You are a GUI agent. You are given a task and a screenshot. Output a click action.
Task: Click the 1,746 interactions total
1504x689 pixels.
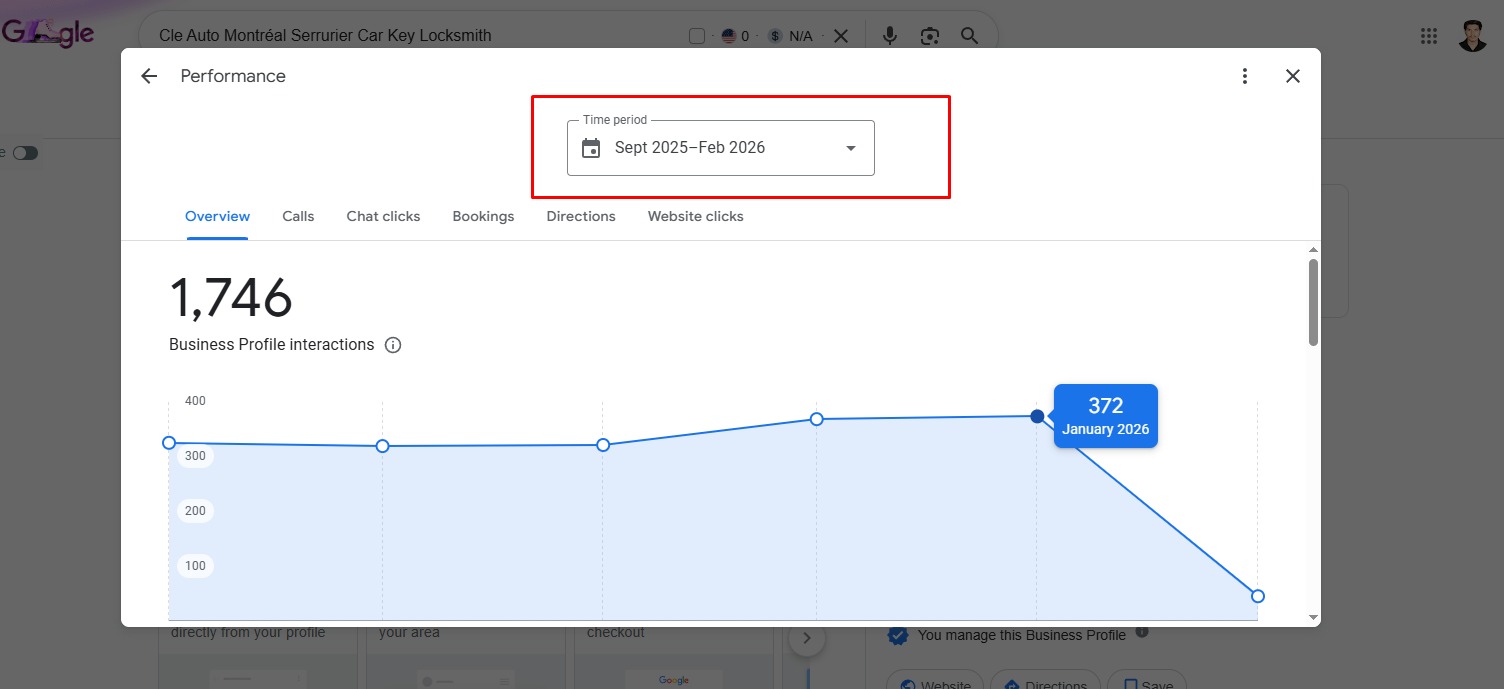[231, 298]
